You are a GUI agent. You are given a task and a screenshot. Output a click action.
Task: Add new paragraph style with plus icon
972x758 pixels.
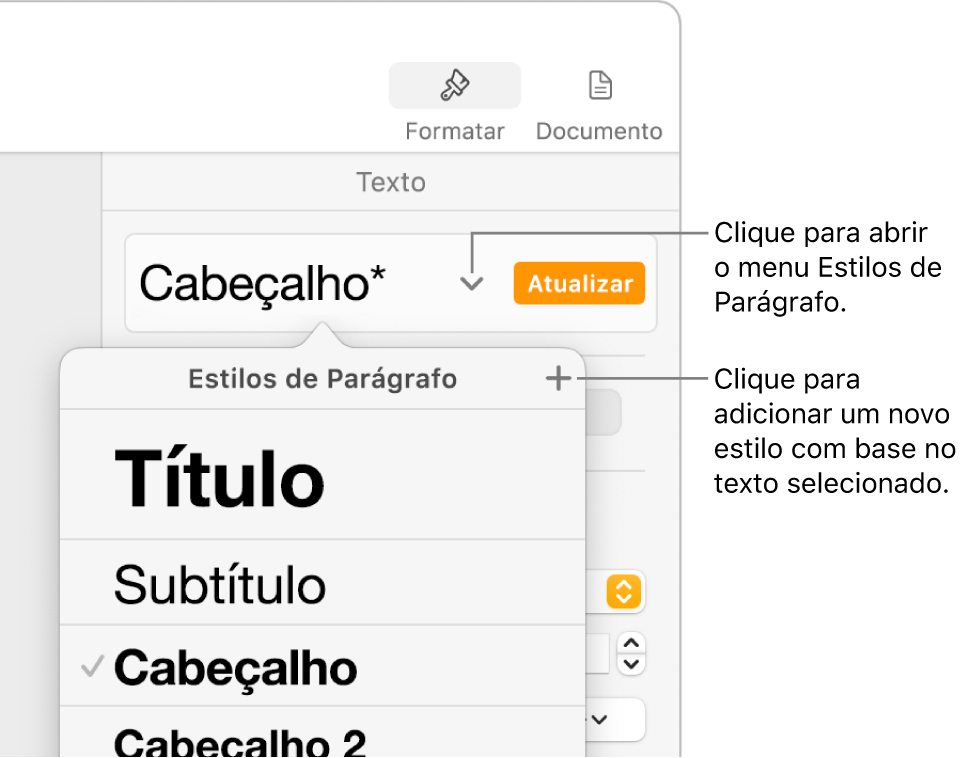coord(558,378)
